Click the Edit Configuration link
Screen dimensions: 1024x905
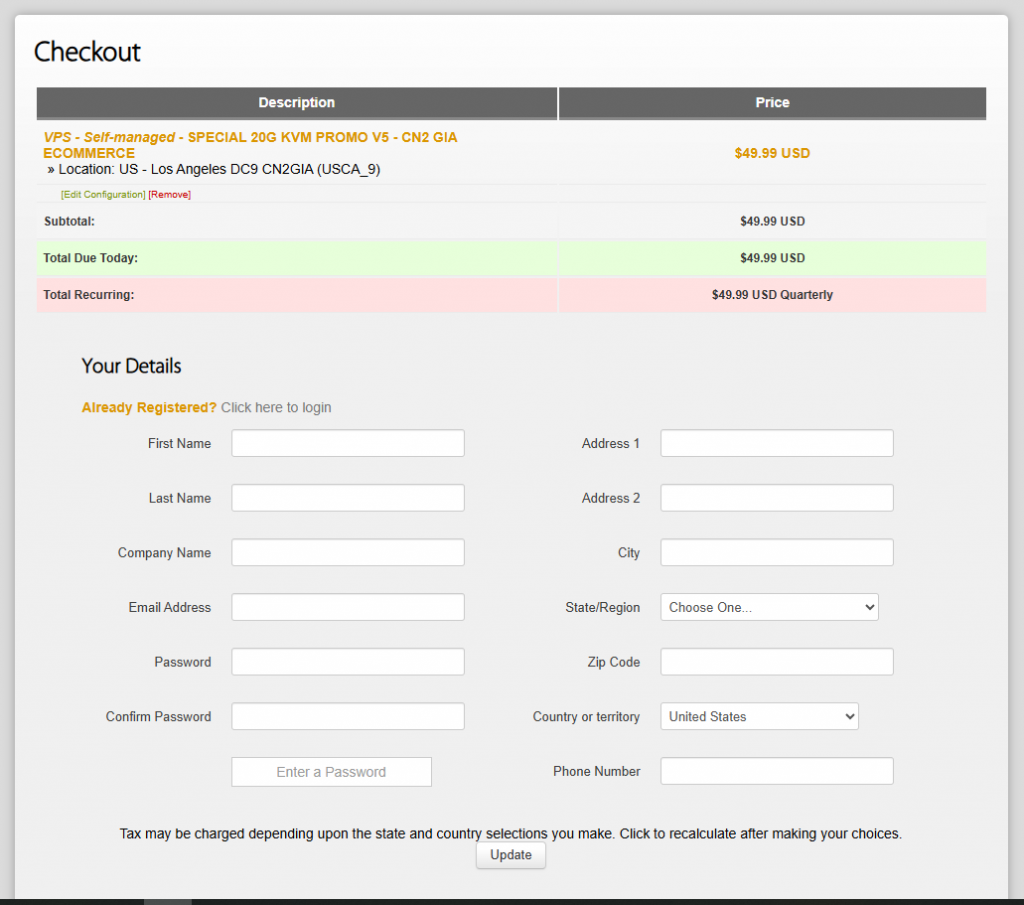(x=103, y=194)
